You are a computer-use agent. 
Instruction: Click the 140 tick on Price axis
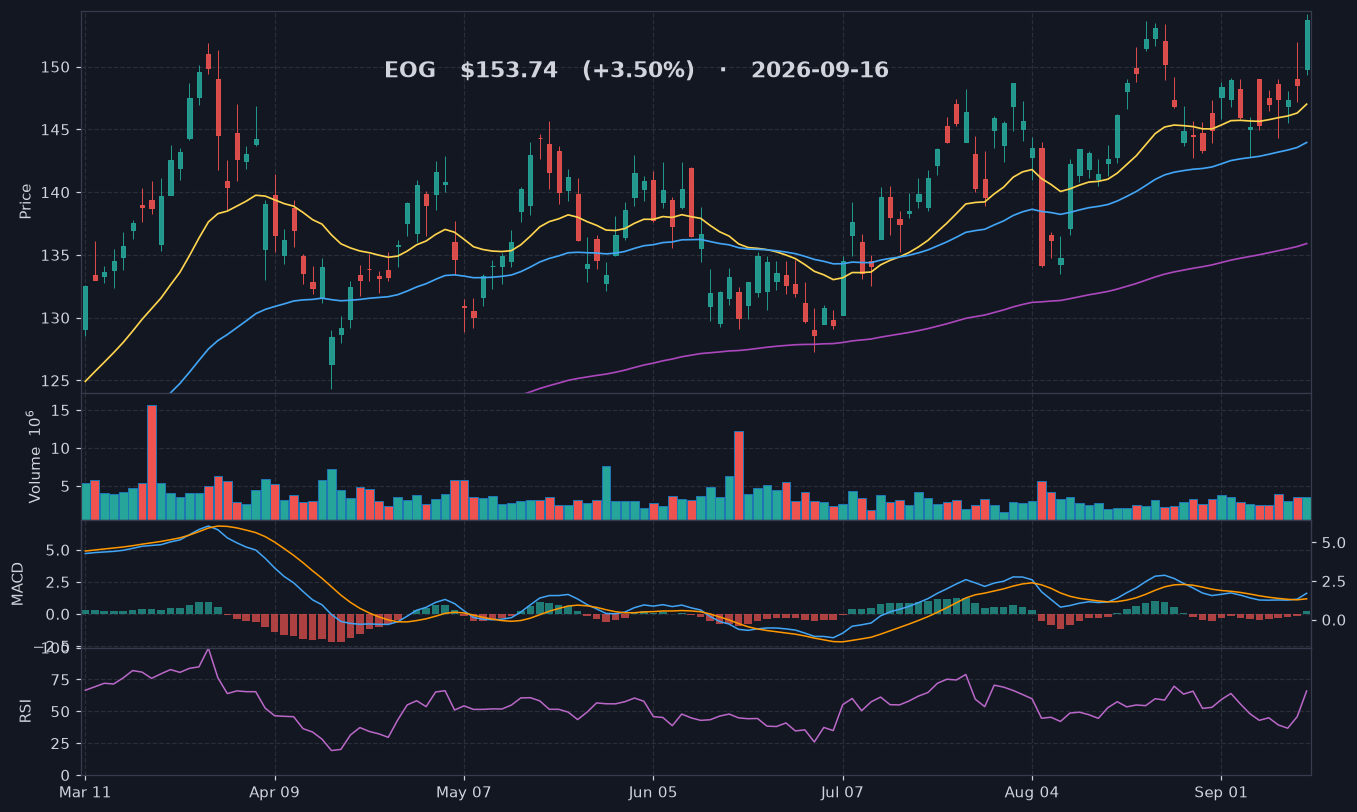pos(56,193)
